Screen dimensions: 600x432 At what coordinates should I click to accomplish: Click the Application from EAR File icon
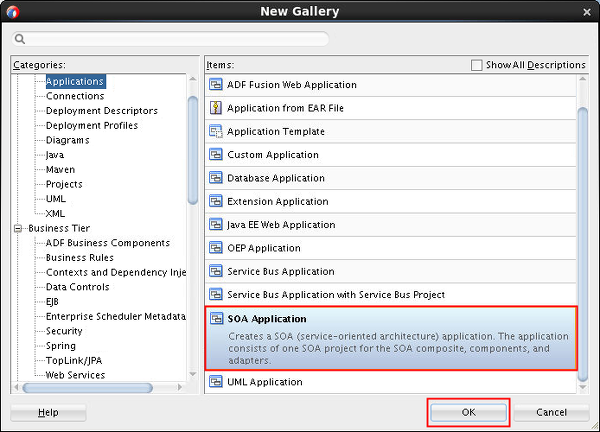215,108
